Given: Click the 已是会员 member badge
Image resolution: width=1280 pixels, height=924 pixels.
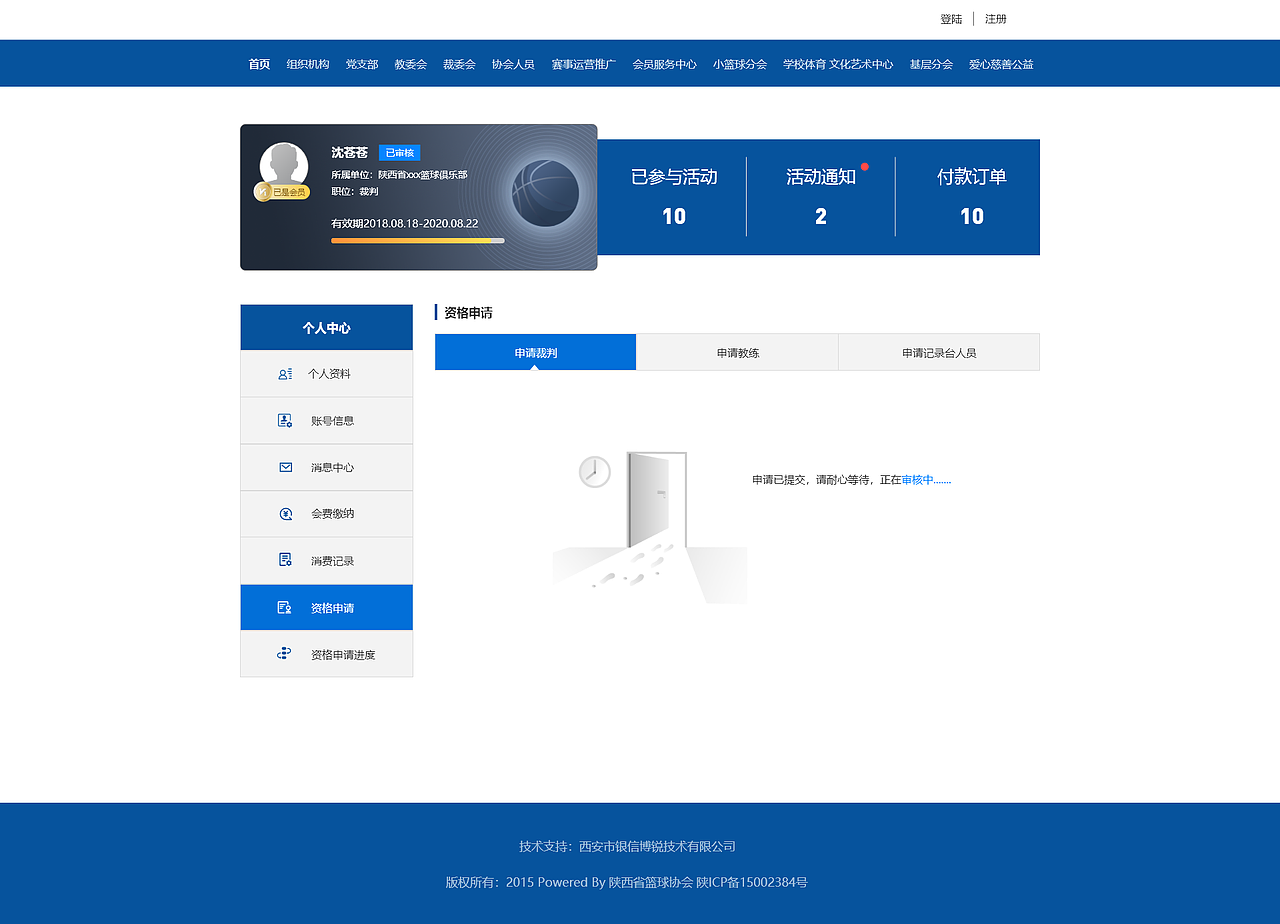Looking at the screenshot, I should coord(282,192).
